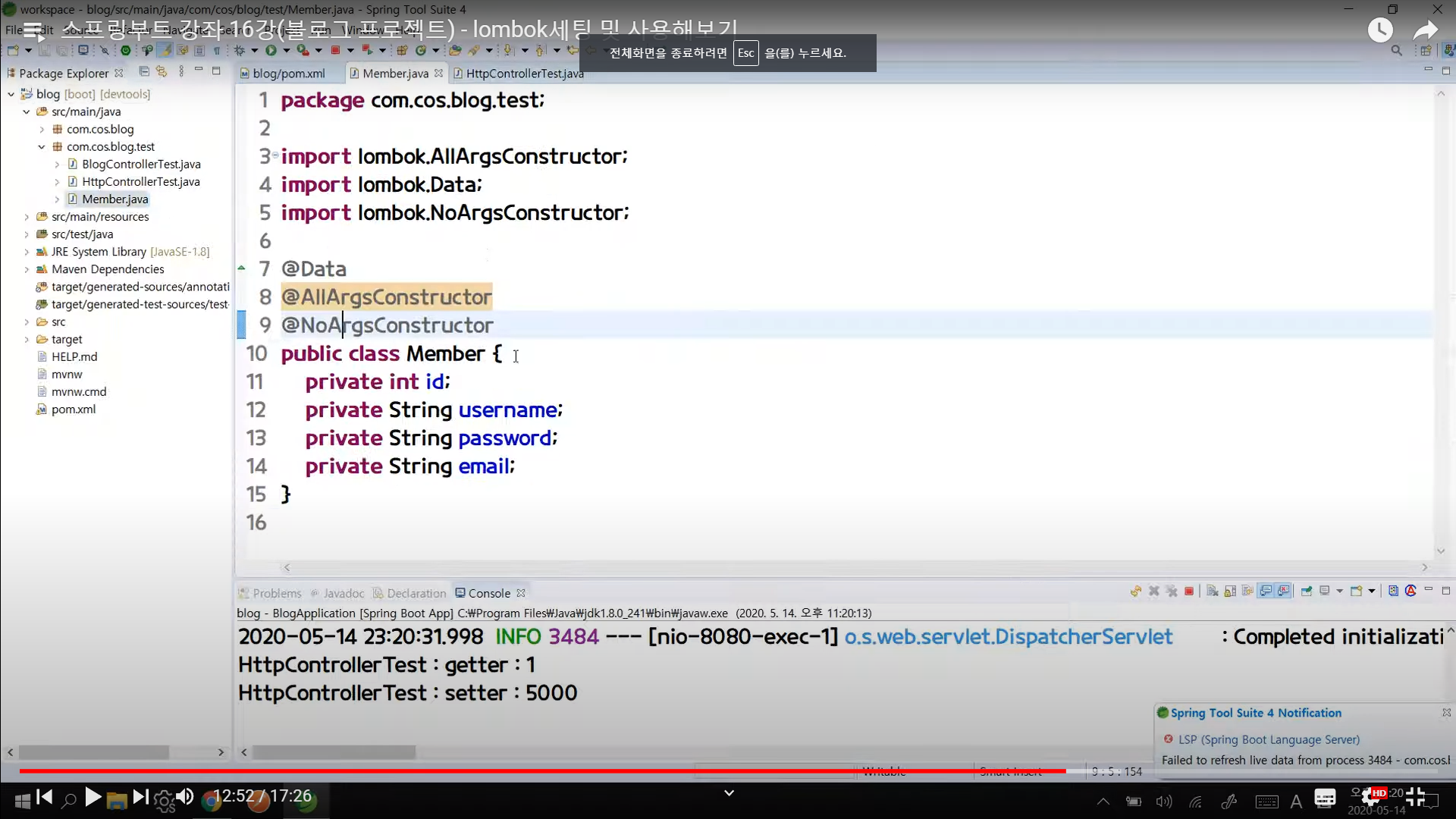
Task: Exit fullscreen on the video player
Action: click(1415, 796)
